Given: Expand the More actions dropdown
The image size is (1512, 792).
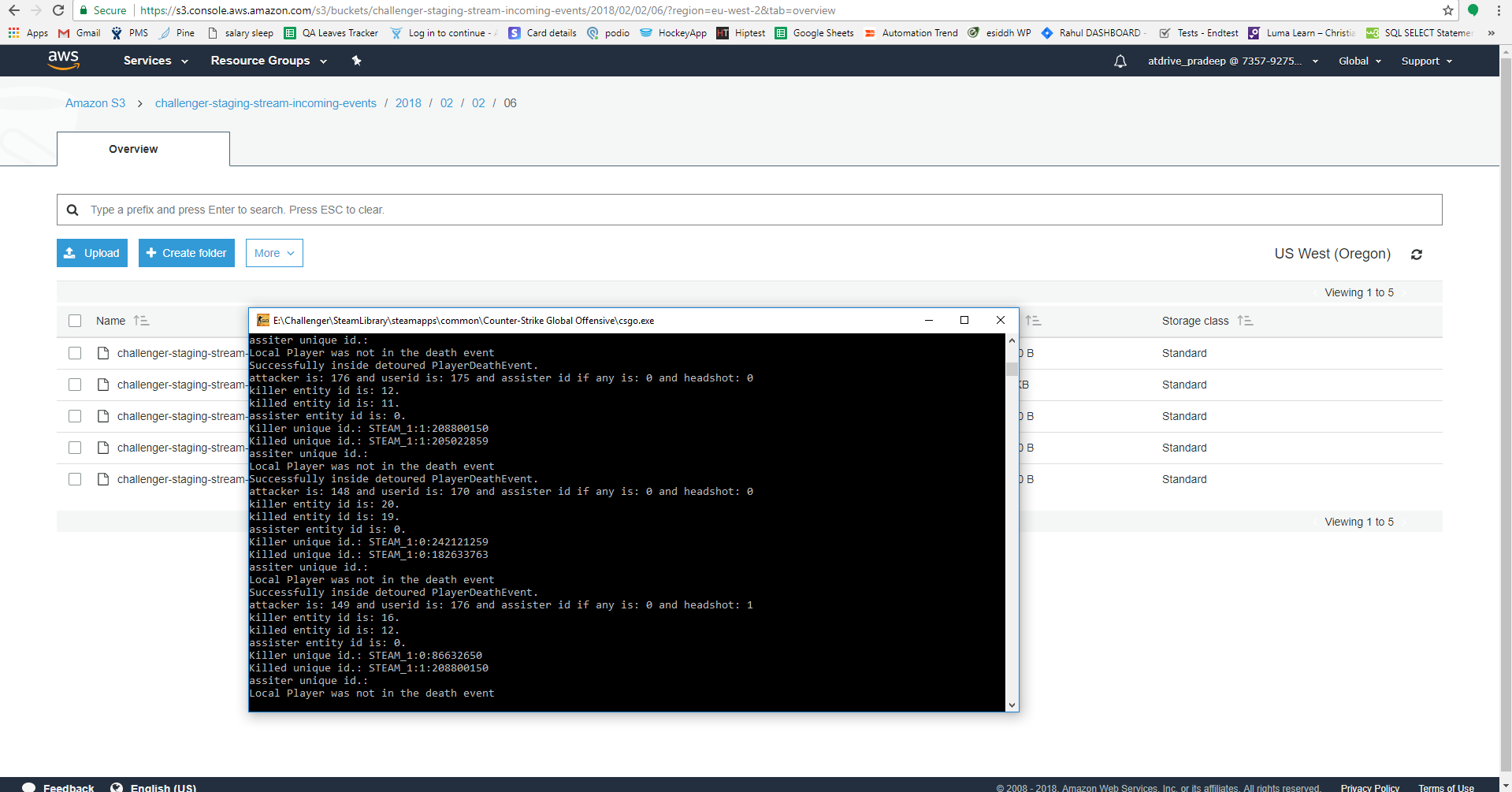Looking at the screenshot, I should [274, 253].
